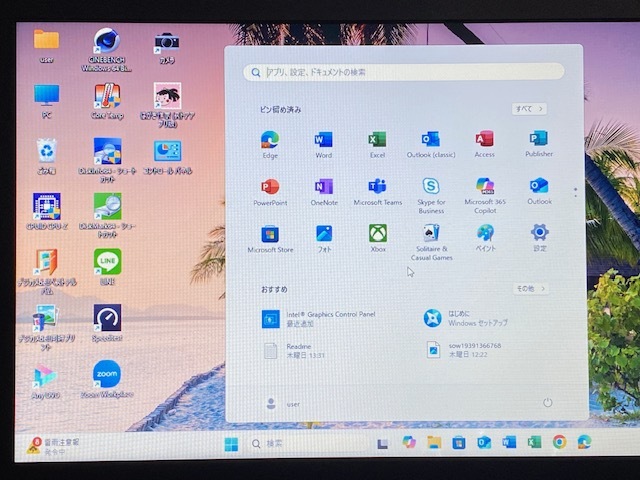Viewport: 640px width, 480px height.
Task: Open Edge from the taskbar
Action: click(584, 442)
